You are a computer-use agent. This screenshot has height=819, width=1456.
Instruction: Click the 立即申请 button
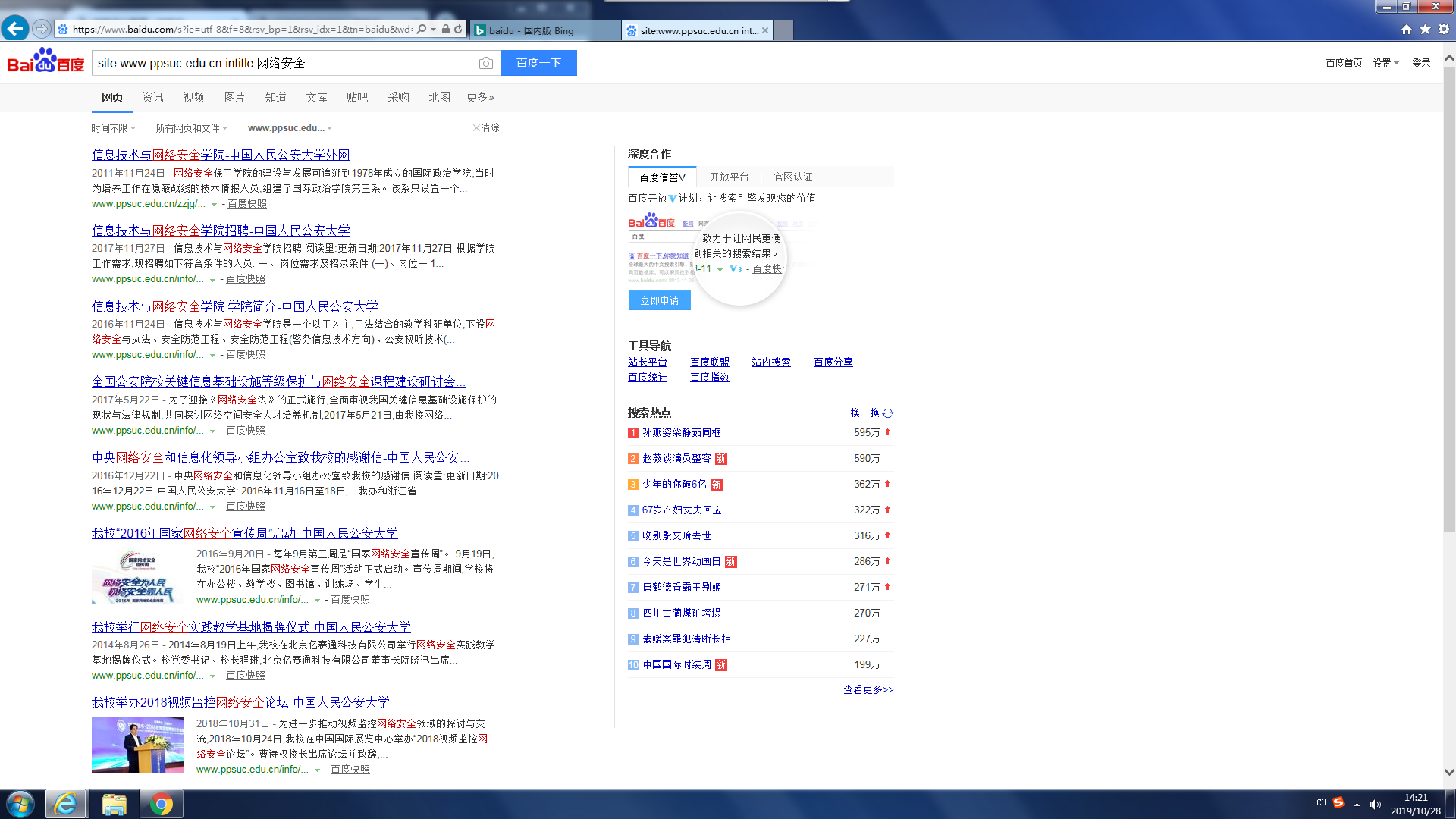pos(659,301)
